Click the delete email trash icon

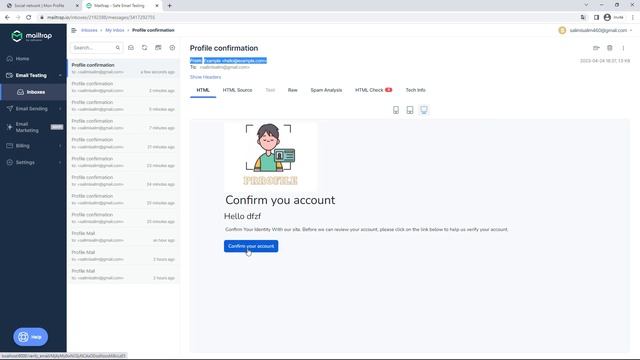610,48
